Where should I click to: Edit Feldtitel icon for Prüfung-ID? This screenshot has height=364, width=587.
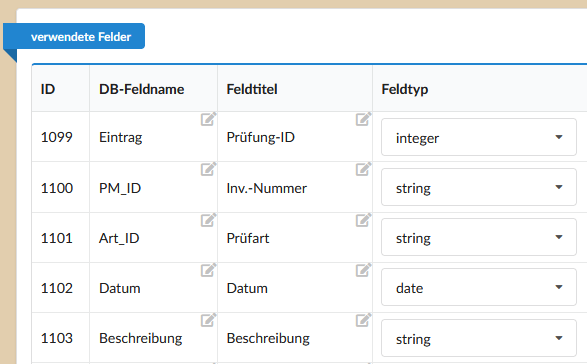(x=363, y=119)
